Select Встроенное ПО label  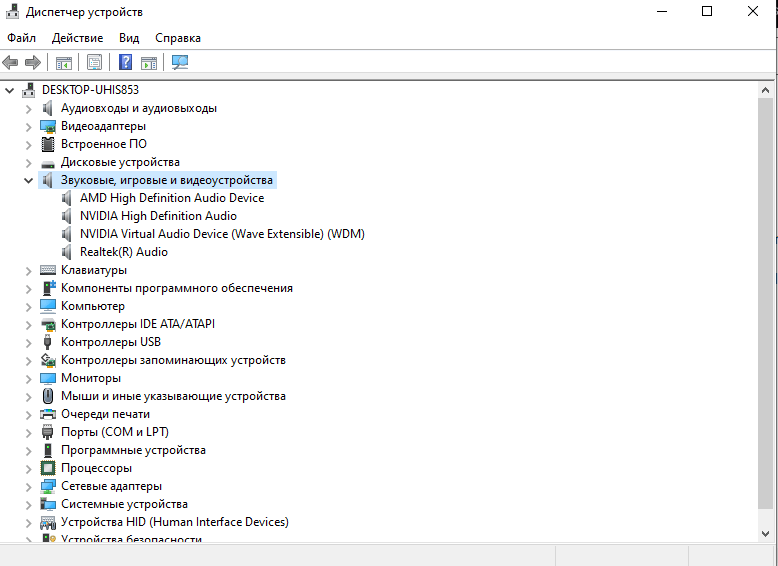[x=104, y=144]
